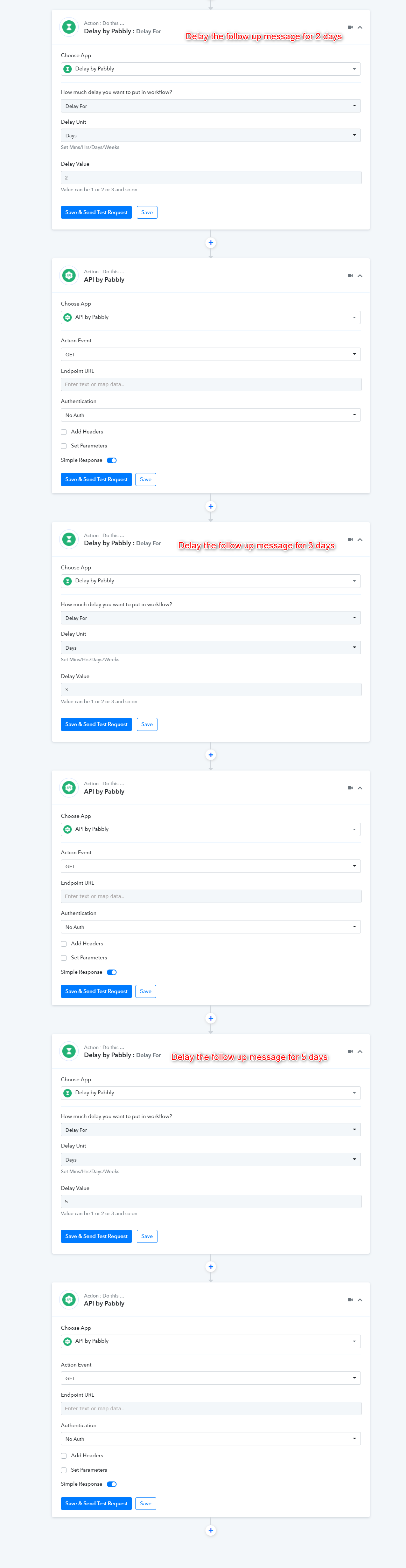
Task: Click Save & Send Test Request in 3-day delay step
Action: 96,724
